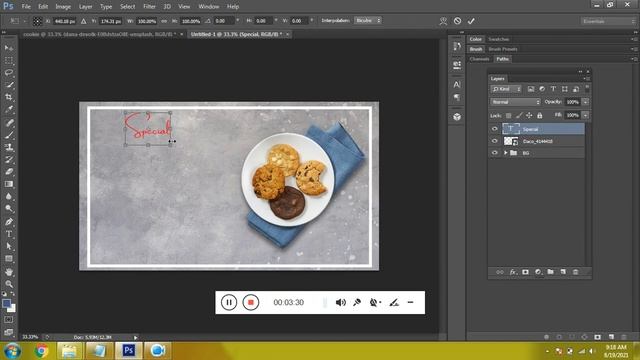Pause the screen recording
Screen dimensions: 640x360
coord(229,302)
